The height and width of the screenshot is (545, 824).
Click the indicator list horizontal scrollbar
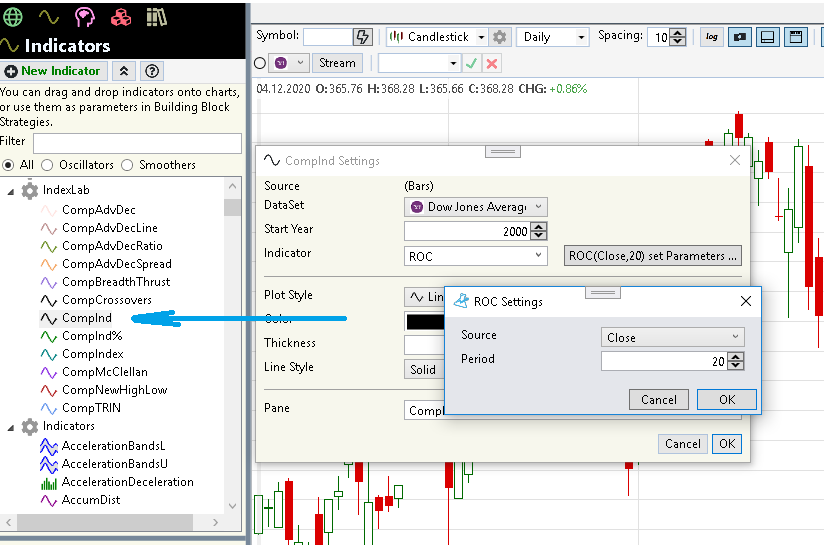(x=105, y=522)
